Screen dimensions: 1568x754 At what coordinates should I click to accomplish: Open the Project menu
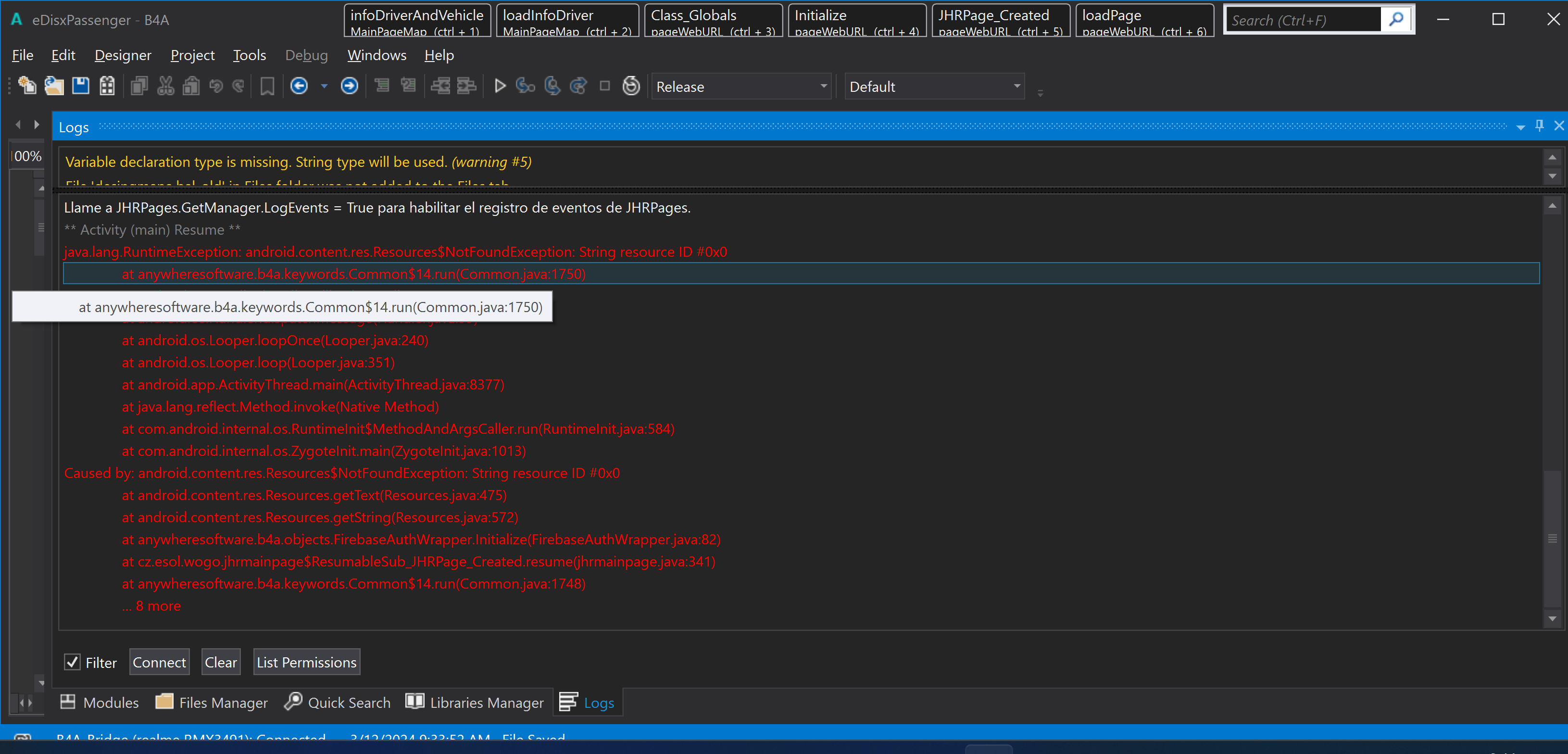[192, 55]
